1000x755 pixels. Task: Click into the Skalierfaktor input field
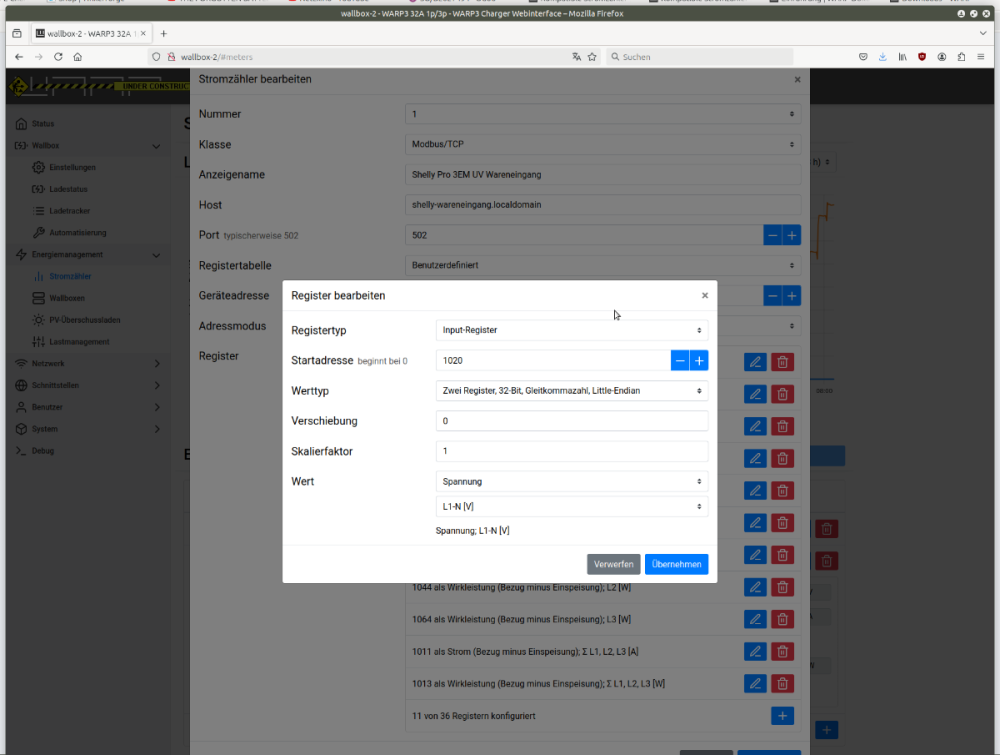572,452
